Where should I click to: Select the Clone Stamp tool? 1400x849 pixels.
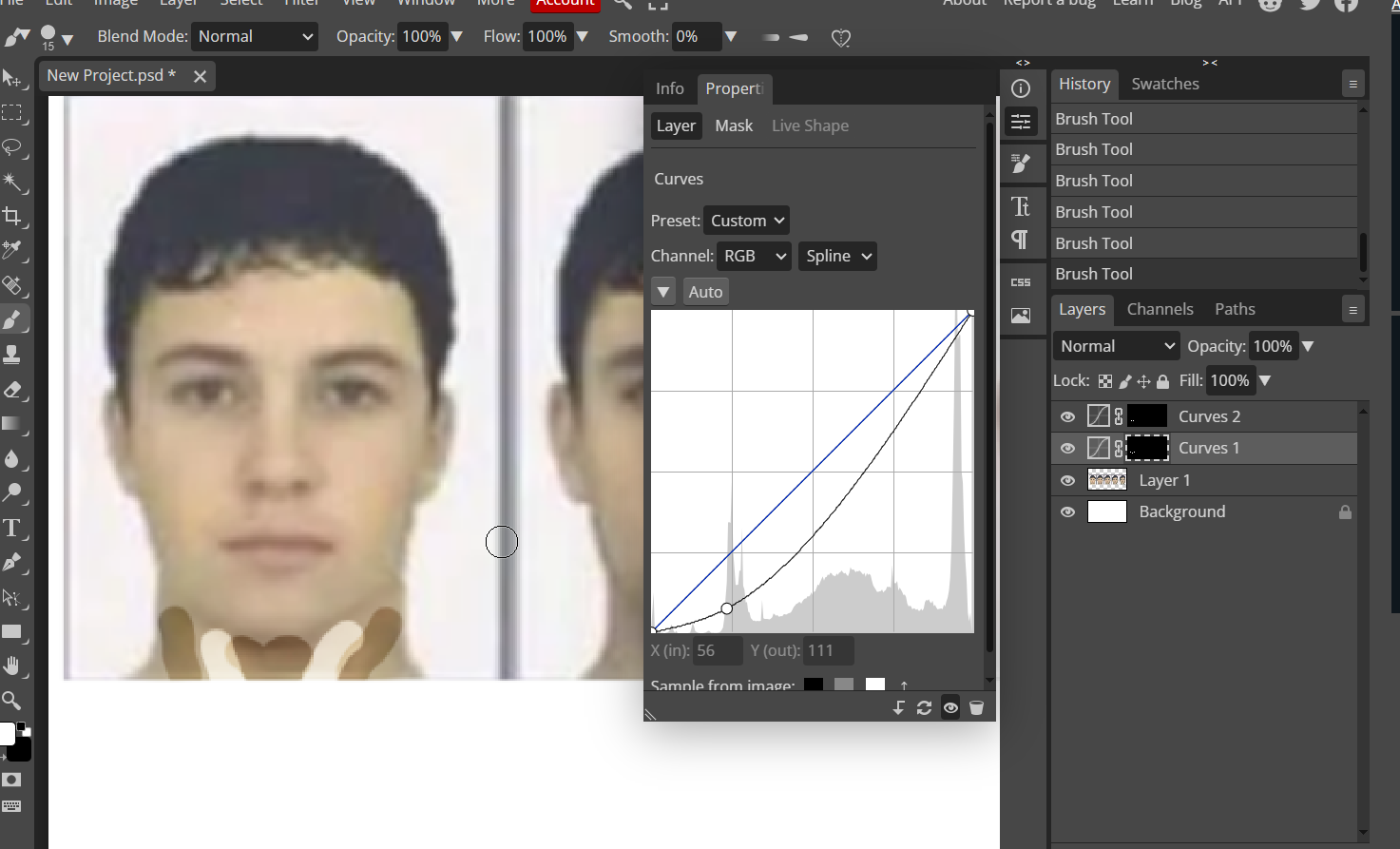click(x=12, y=355)
